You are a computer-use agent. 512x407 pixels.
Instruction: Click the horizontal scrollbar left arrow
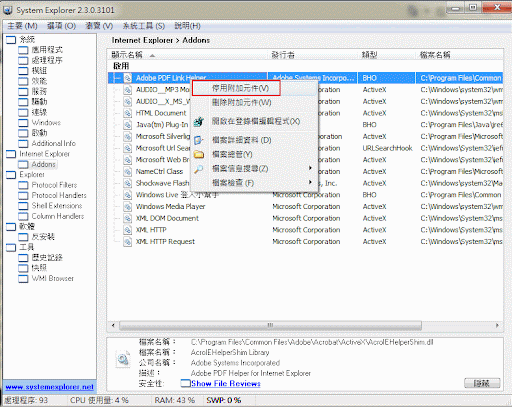coord(113,325)
